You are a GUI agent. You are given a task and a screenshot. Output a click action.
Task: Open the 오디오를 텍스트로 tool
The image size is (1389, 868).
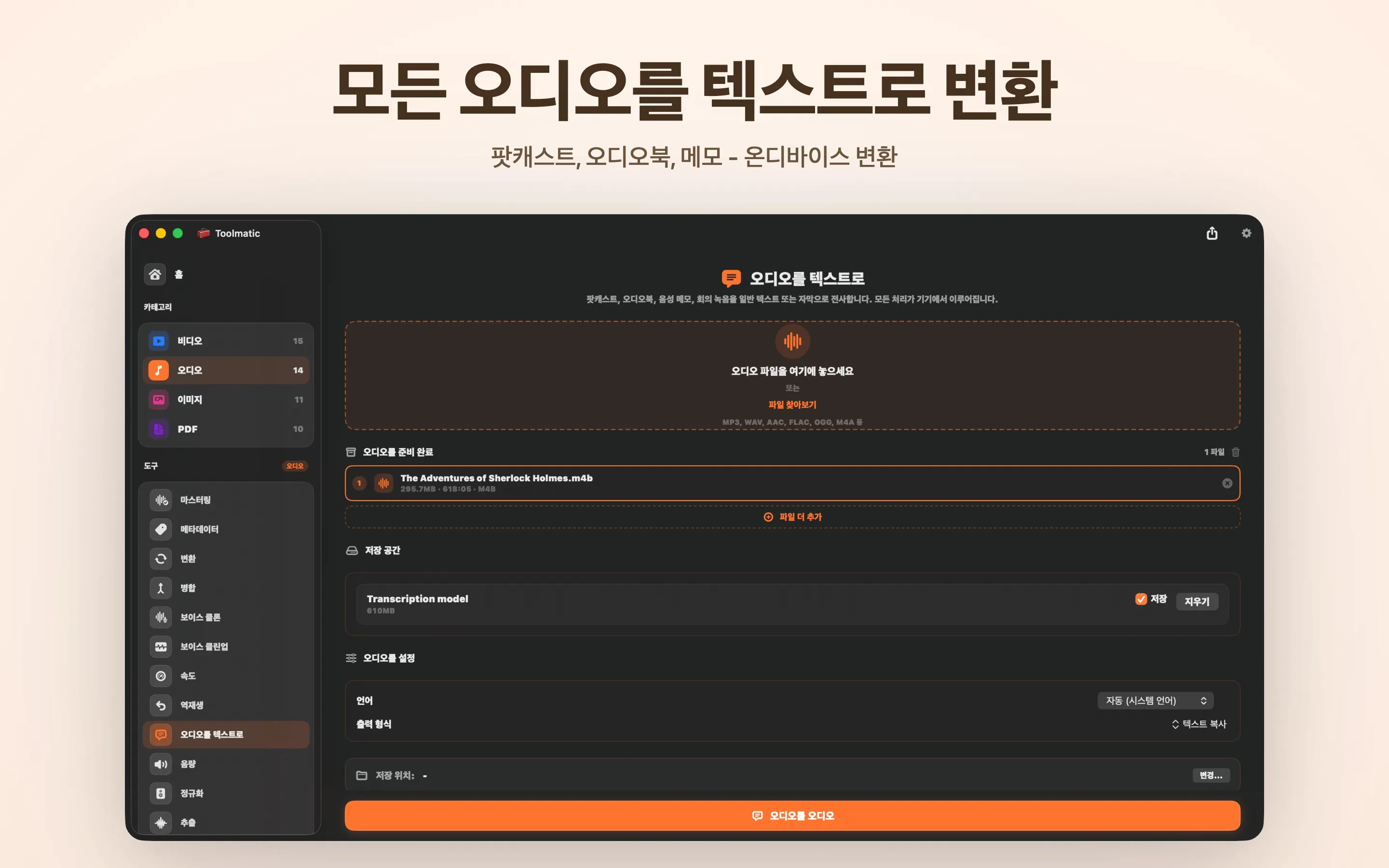[x=226, y=734]
